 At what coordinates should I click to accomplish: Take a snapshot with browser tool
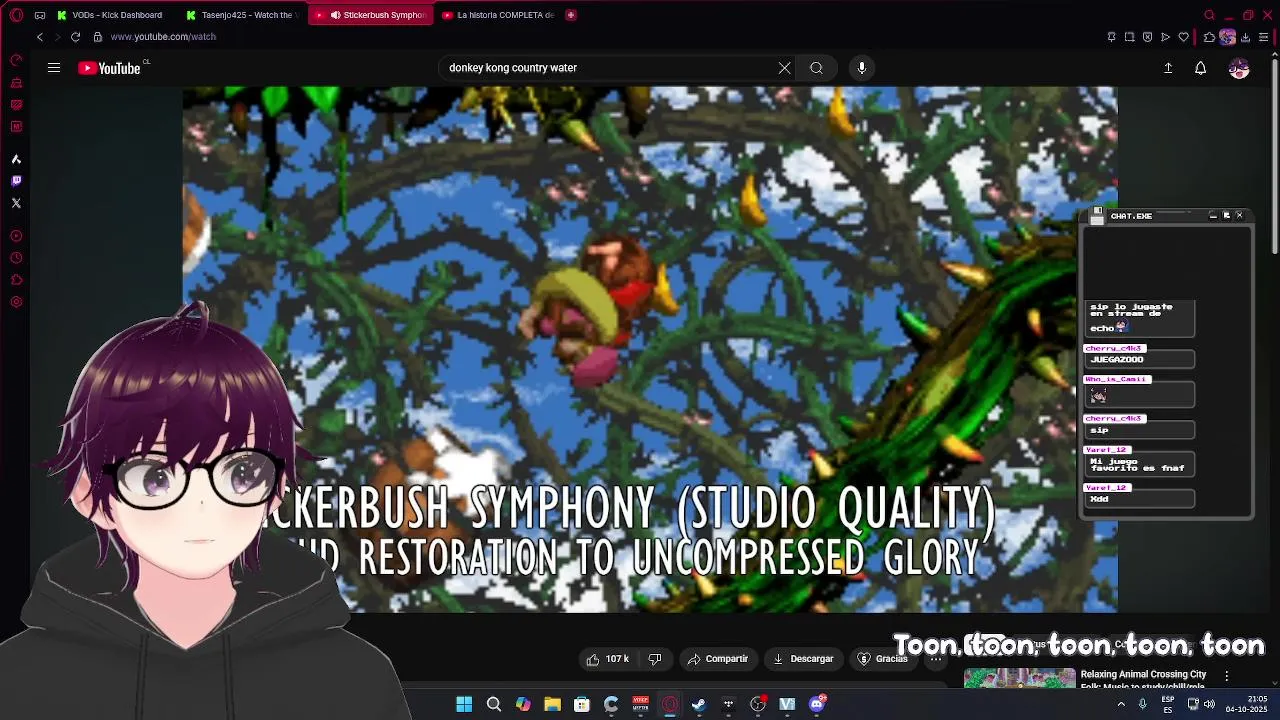(x=1129, y=37)
